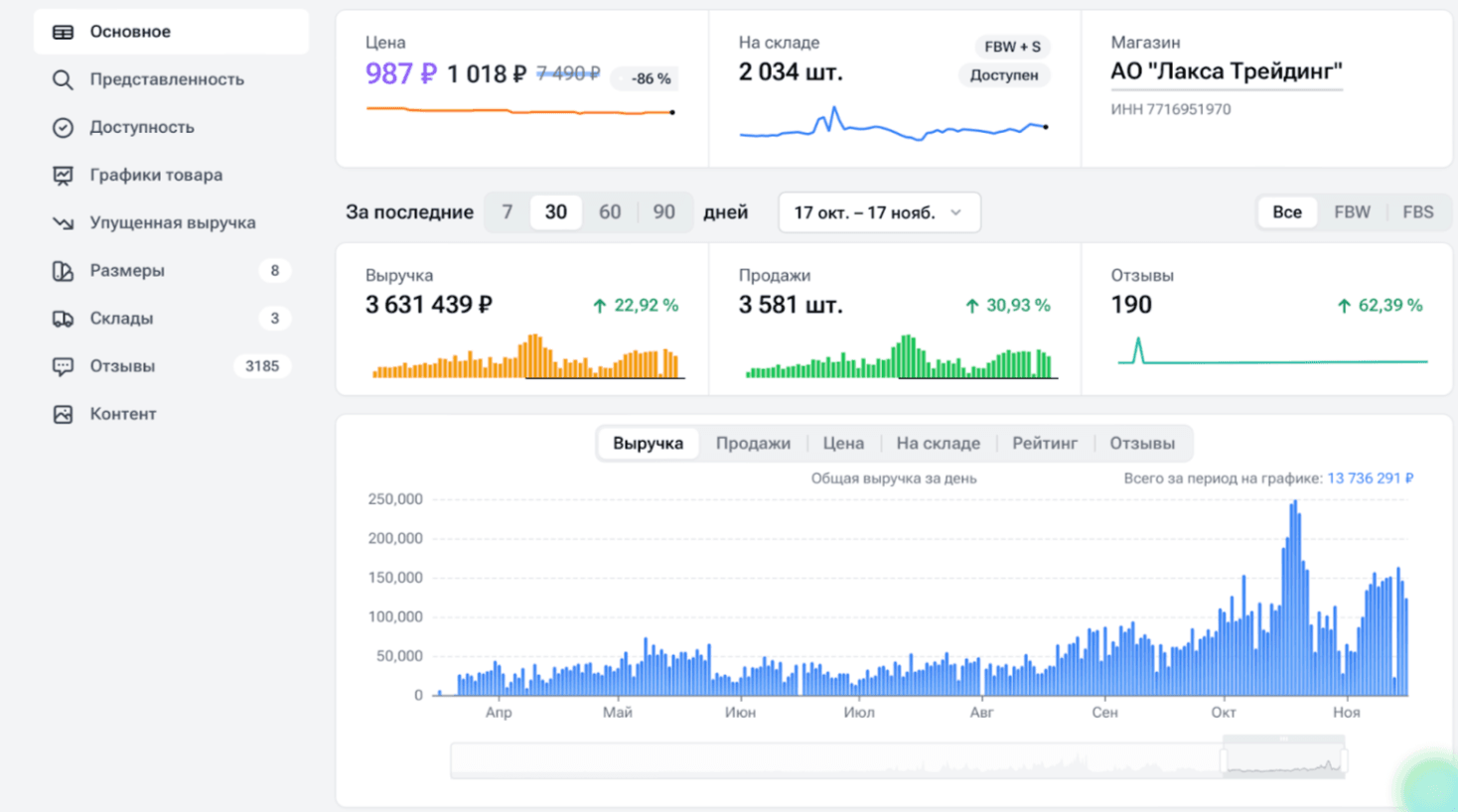Click the orange price sparkline chart
Screen dimensions: 1458x812
click(521, 111)
